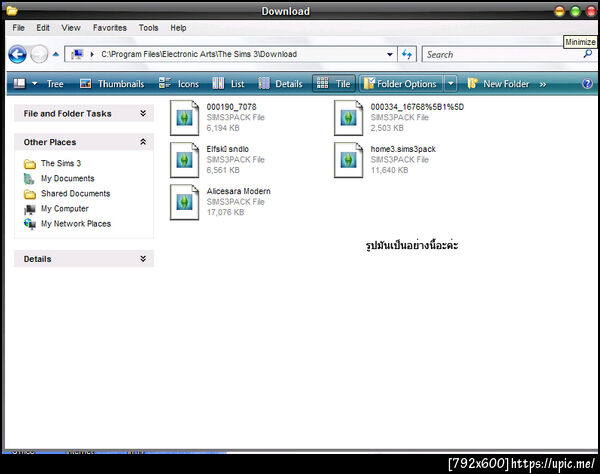600x474 pixels.
Task: Click the My Network Places icon
Action: pos(30,224)
